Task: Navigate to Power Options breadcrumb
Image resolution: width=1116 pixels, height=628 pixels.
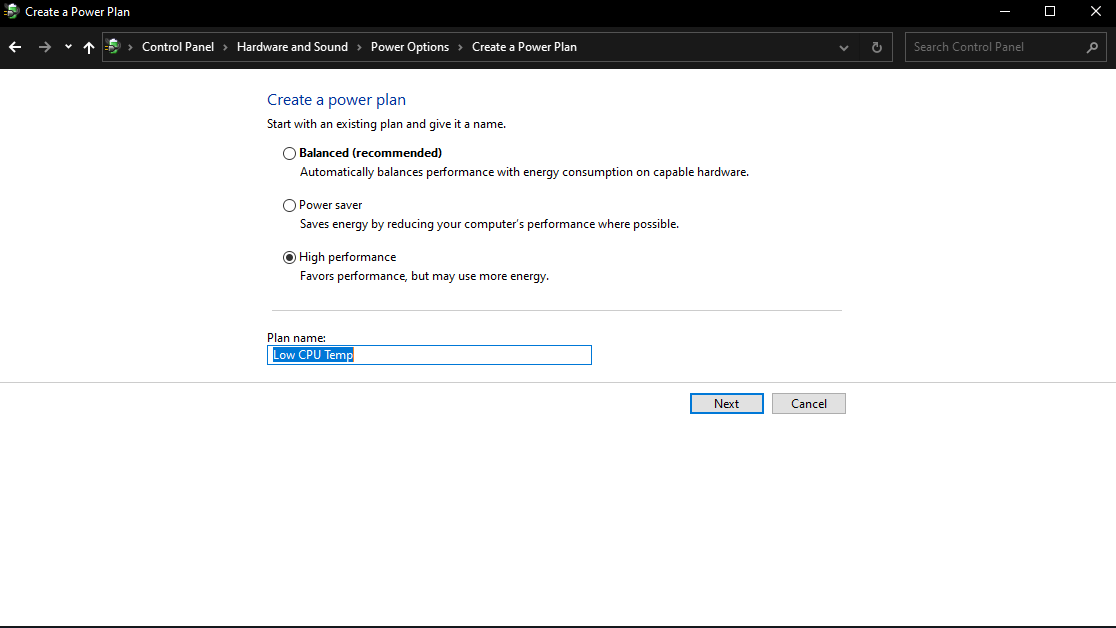Action: point(410,47)
